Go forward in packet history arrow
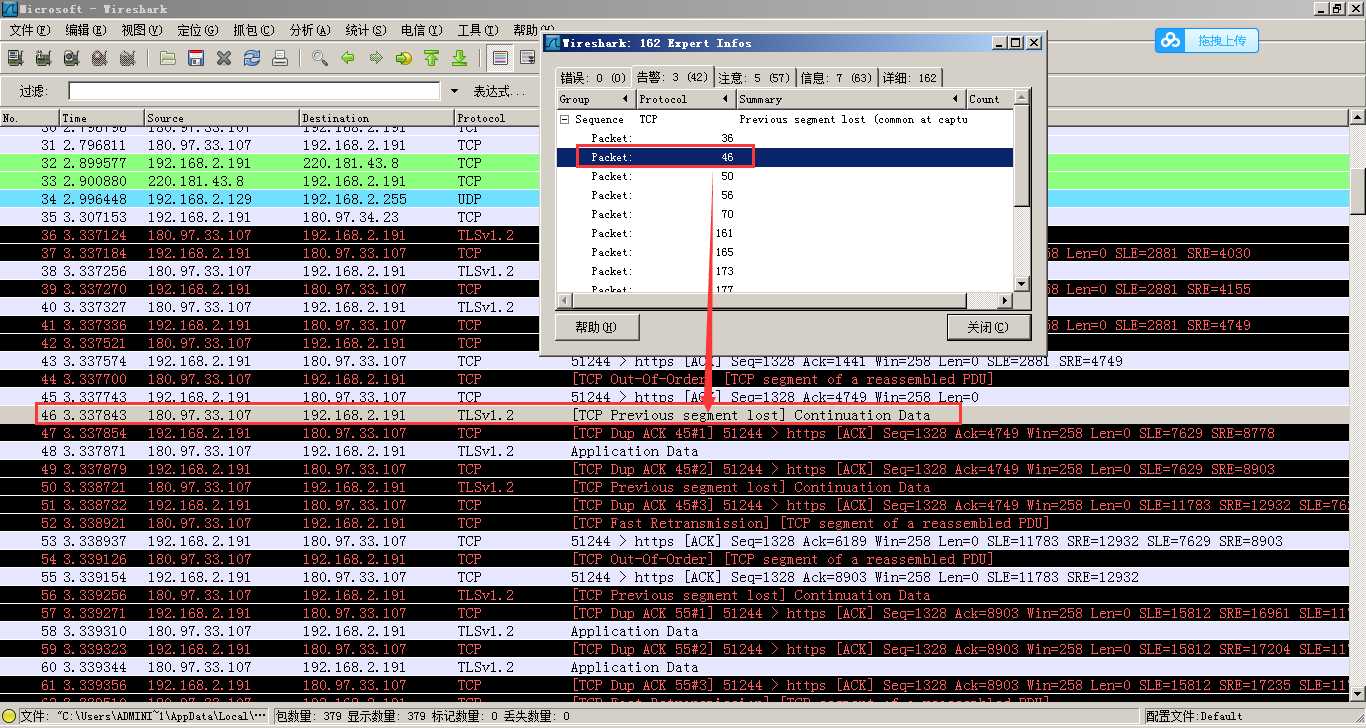 [376, 58]
